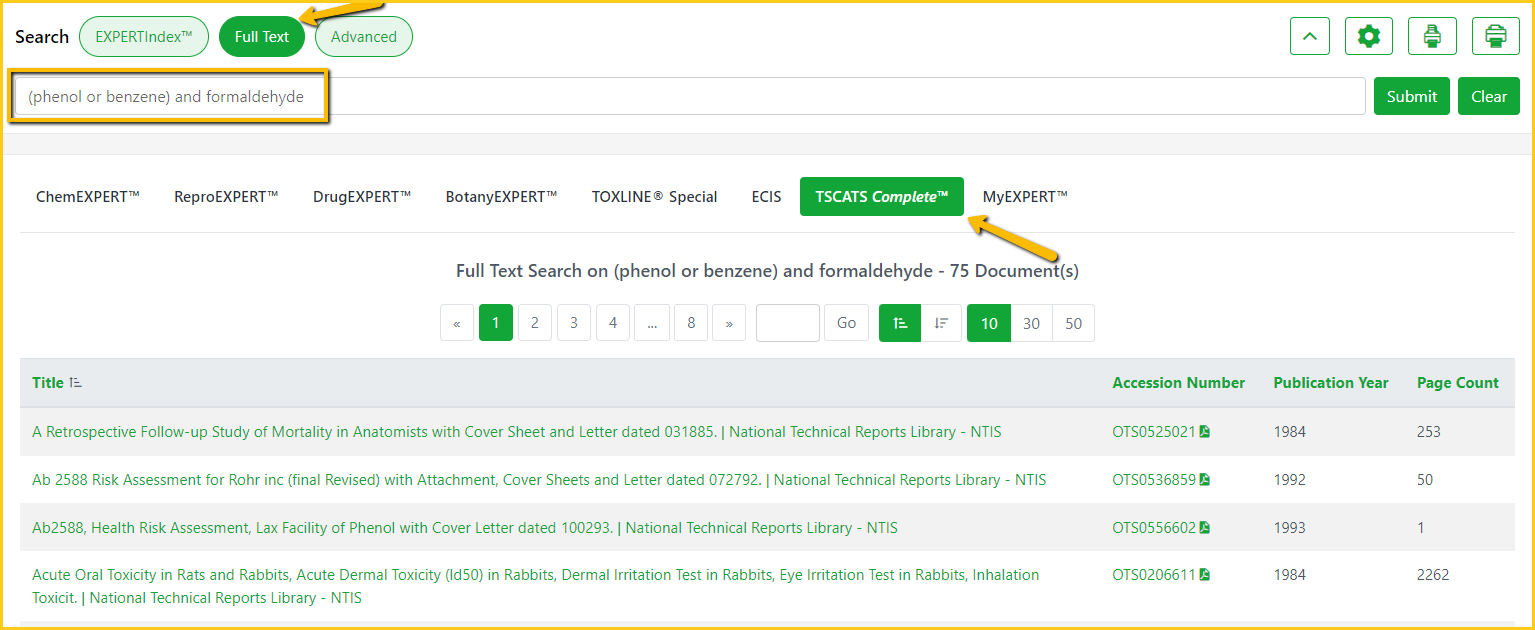Select the Advanced search mode
This screenshot has width=1535, height=630.
tap(363, 37)
